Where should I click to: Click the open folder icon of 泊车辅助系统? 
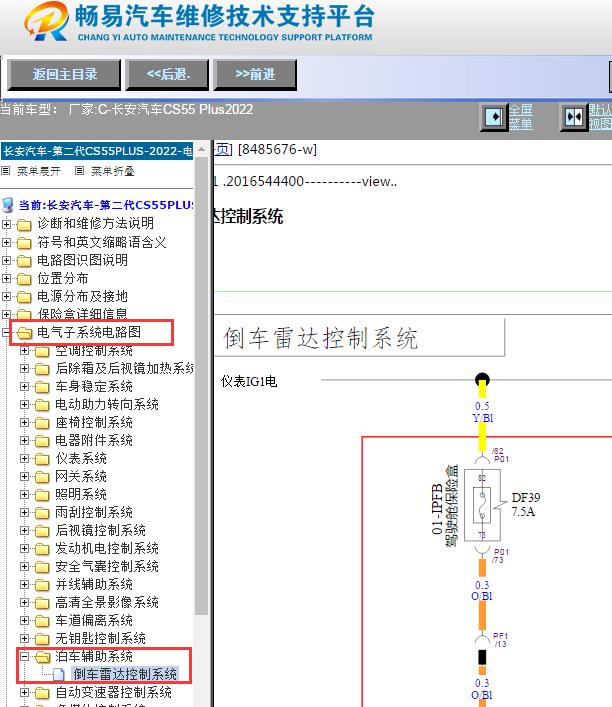coord(42,657)
